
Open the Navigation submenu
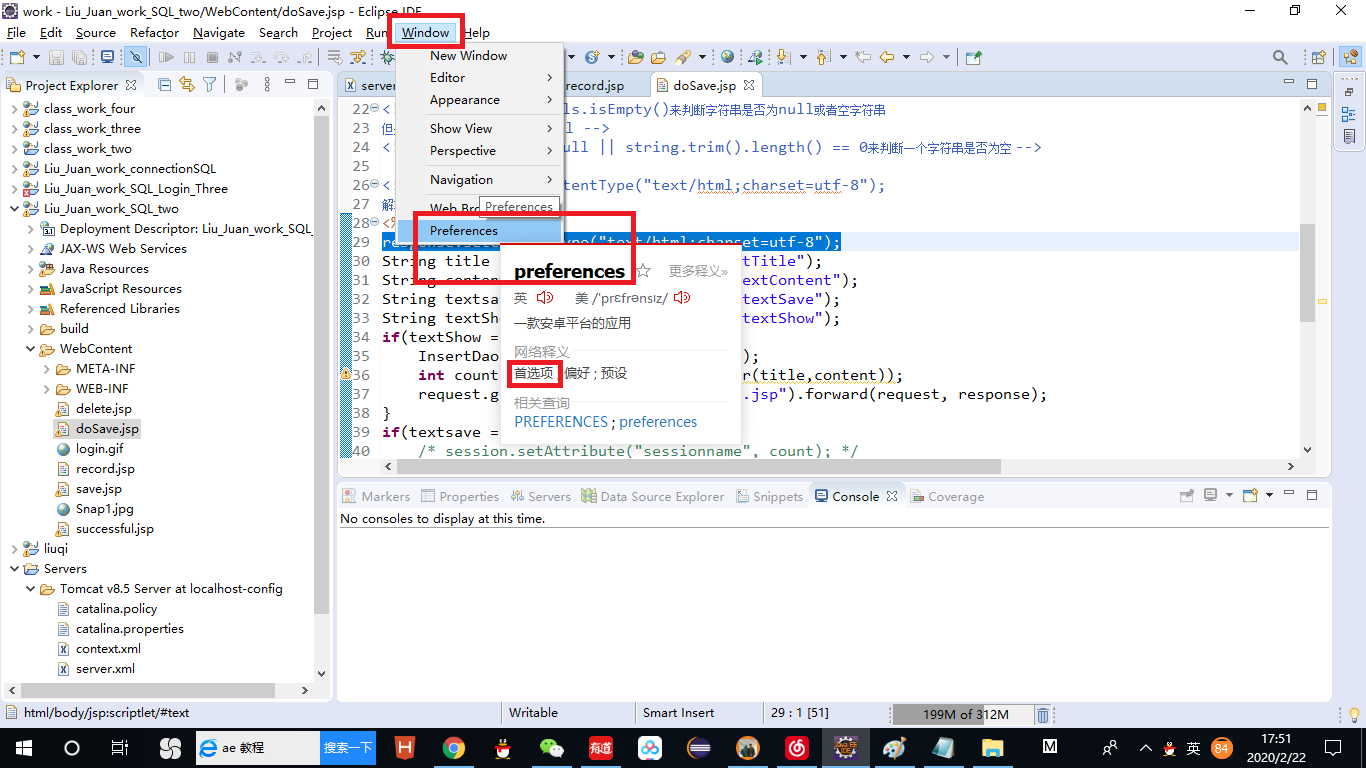(479, 180)
